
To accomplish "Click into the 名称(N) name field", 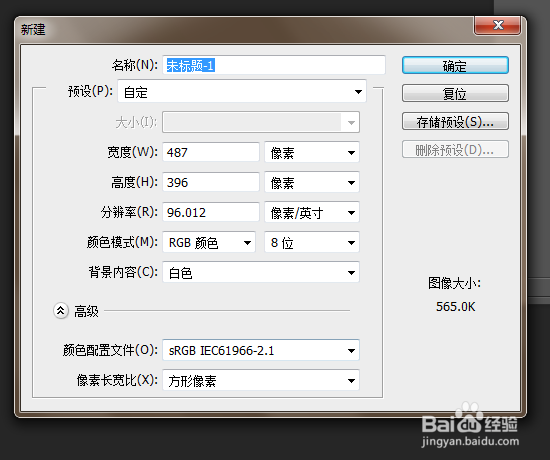I will 274,65.
